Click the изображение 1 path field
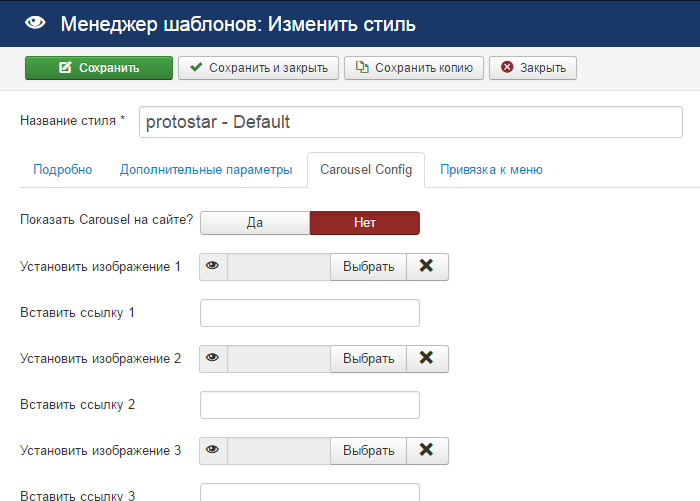Screen dimensions: 700x501 tap(279, 267)
